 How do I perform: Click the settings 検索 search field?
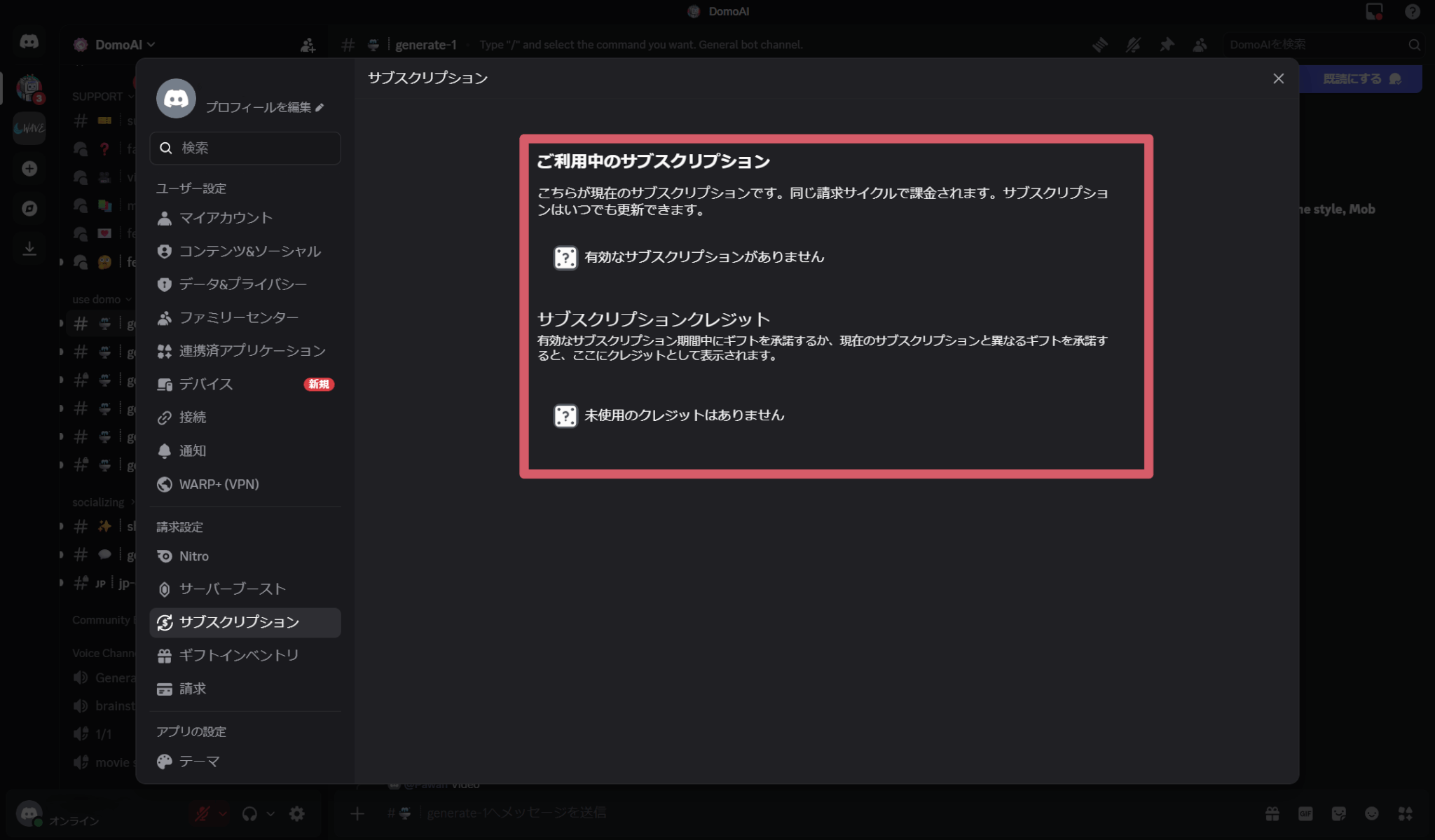(245, 148)
